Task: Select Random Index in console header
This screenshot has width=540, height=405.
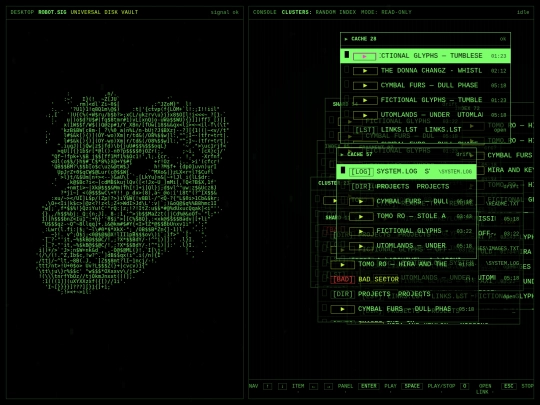Action: pos(336,12)
